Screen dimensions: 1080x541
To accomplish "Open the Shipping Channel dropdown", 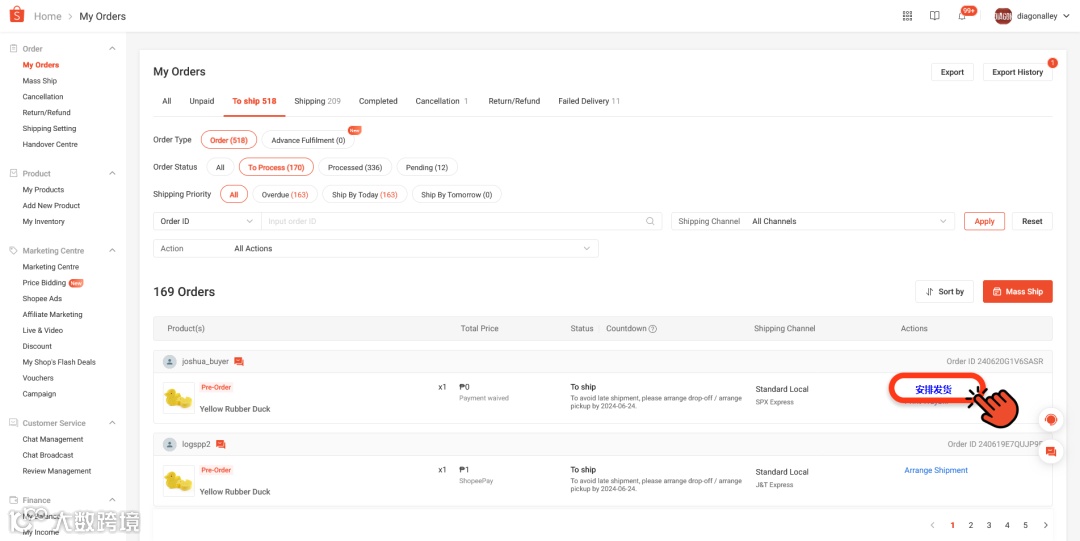I will click(848, 222).
